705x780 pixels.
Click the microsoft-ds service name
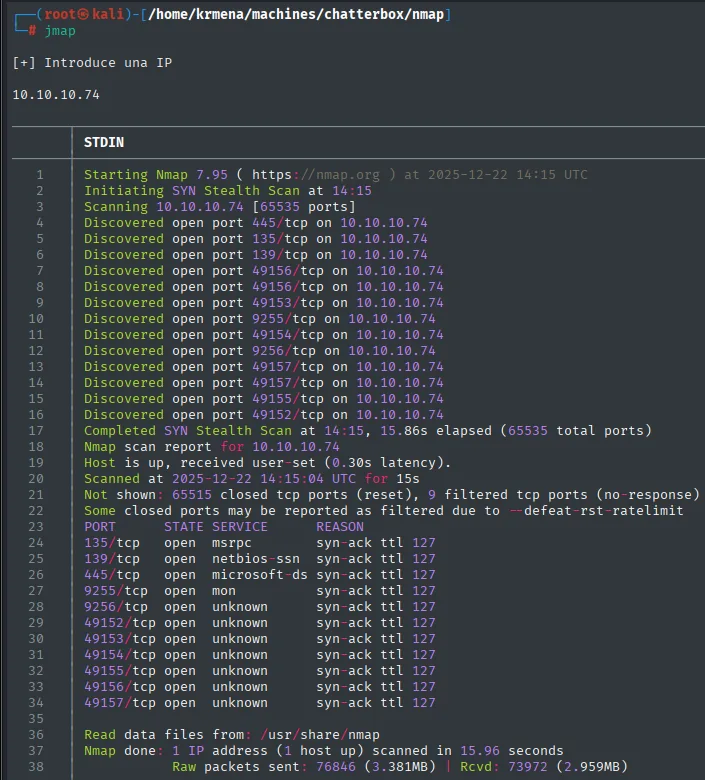click(x=260, y=575)
